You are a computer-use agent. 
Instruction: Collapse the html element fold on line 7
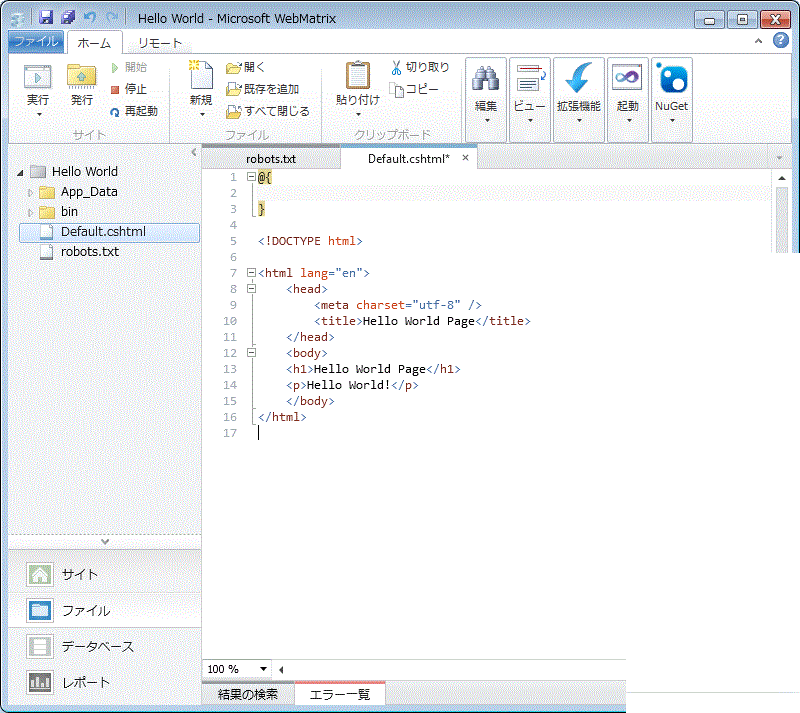251,273
